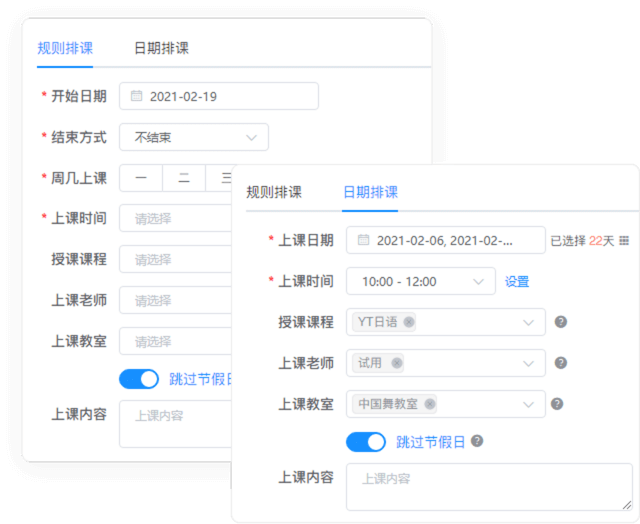Click textarea resize handle in front panel
This screenshot has width=640, height=524.
(627, 505)
